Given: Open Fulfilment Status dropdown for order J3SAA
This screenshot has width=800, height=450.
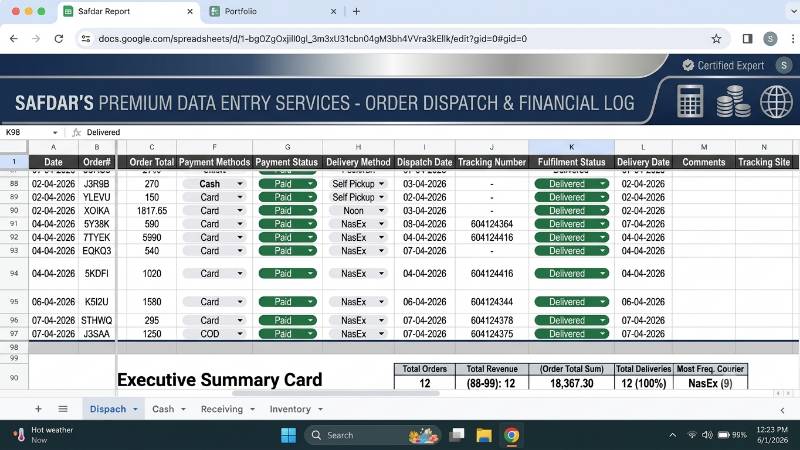Looking at the screenshot, I should [x=603, y=334].
